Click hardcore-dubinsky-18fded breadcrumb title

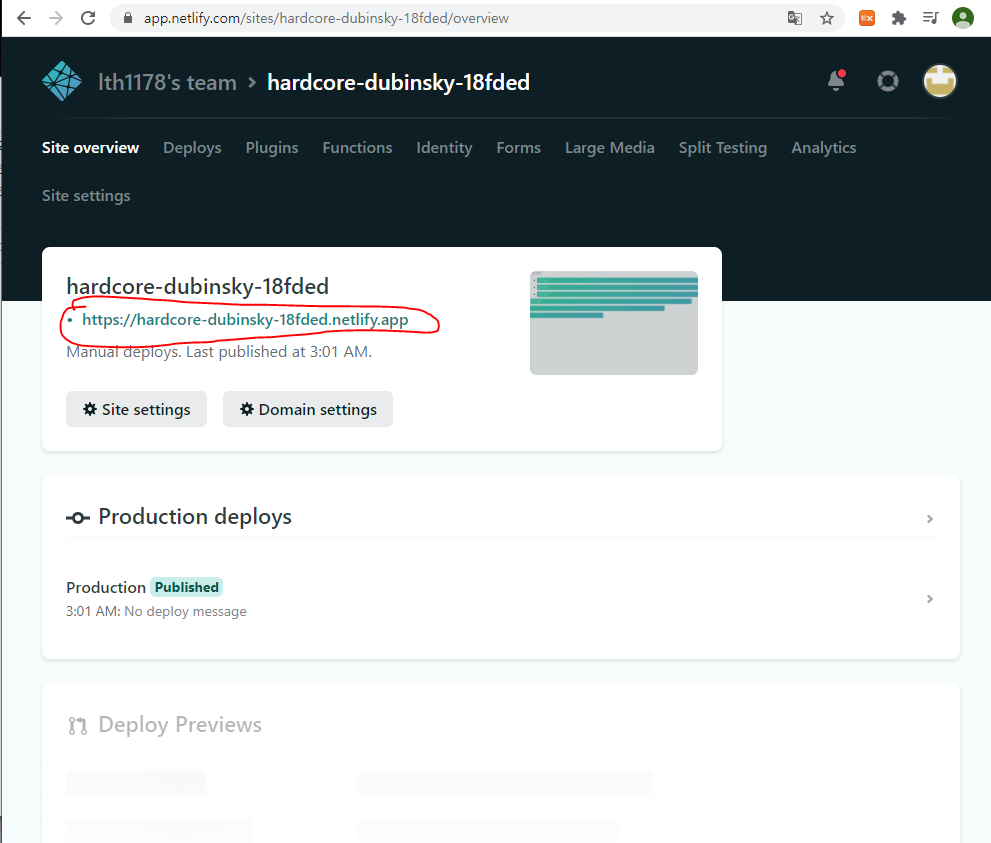tap(398, 82)
